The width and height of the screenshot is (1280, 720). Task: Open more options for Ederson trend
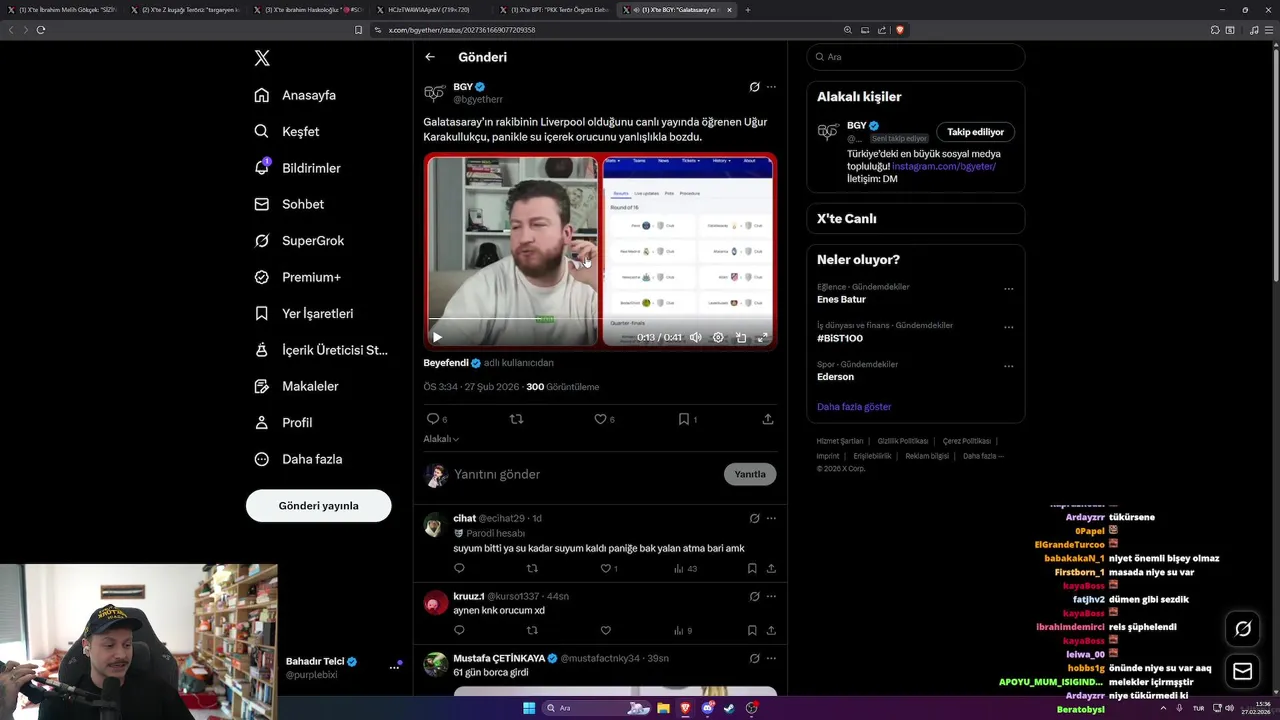click(x=1008, y=366)
